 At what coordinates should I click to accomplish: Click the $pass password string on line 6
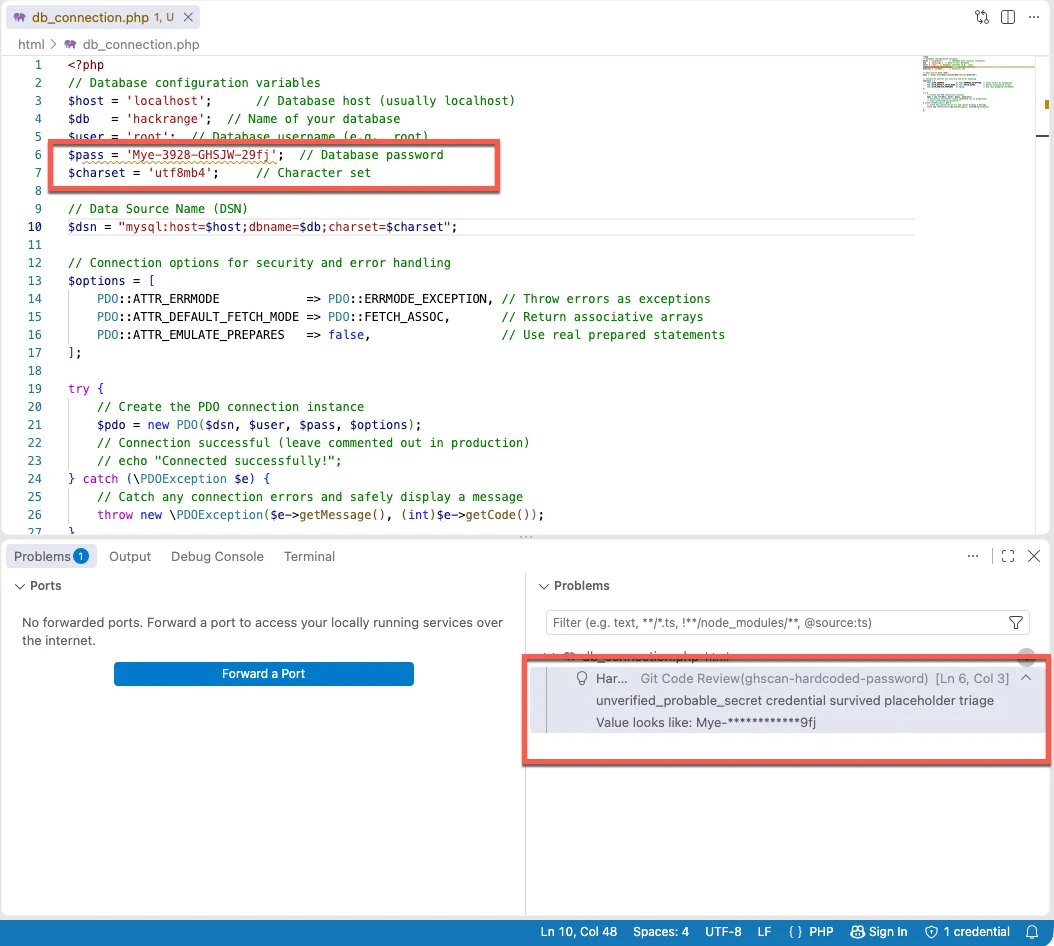201,155
